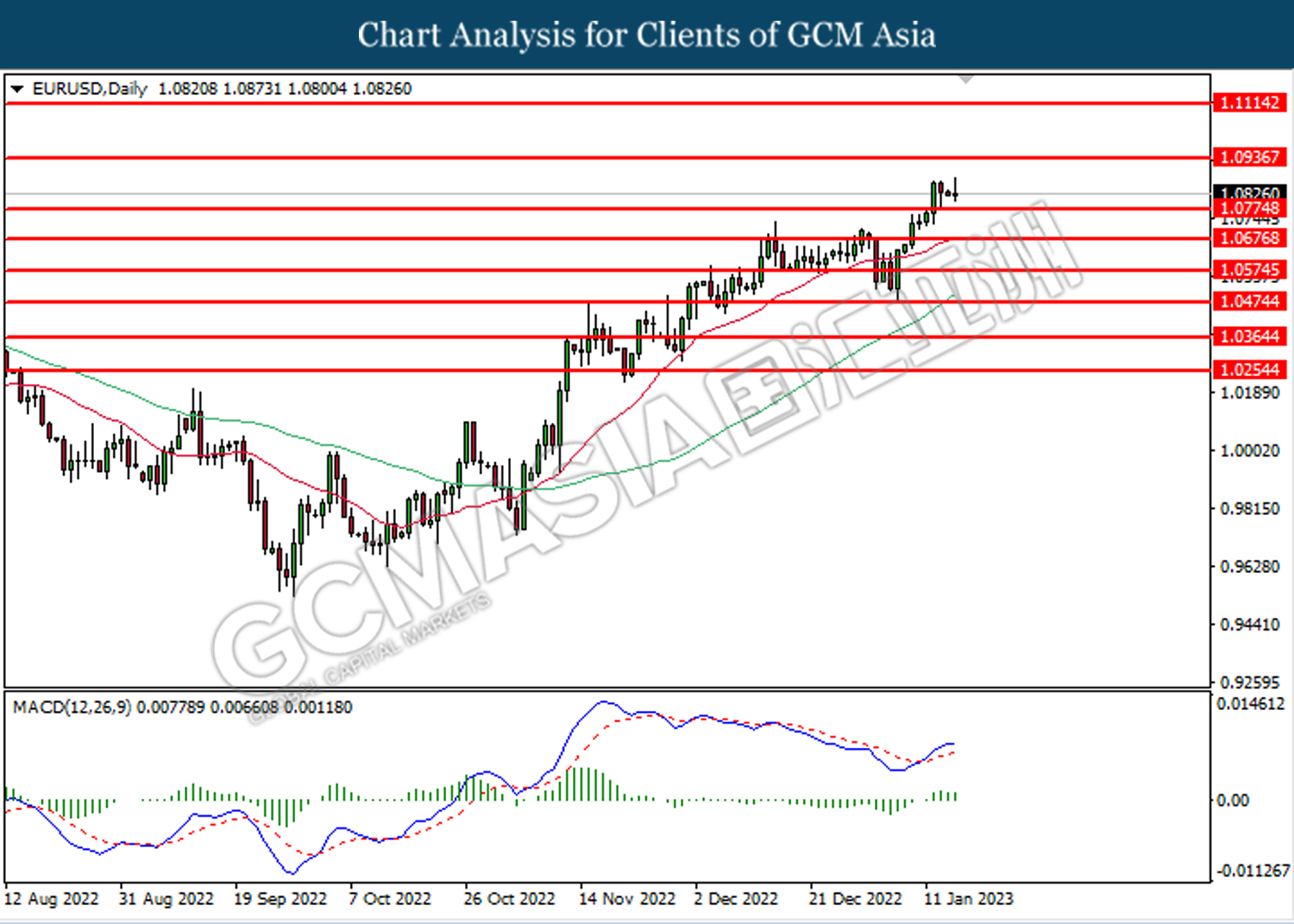Select the 14 Nov 2022 date label
1294x924 pixels.
point(627,899)
